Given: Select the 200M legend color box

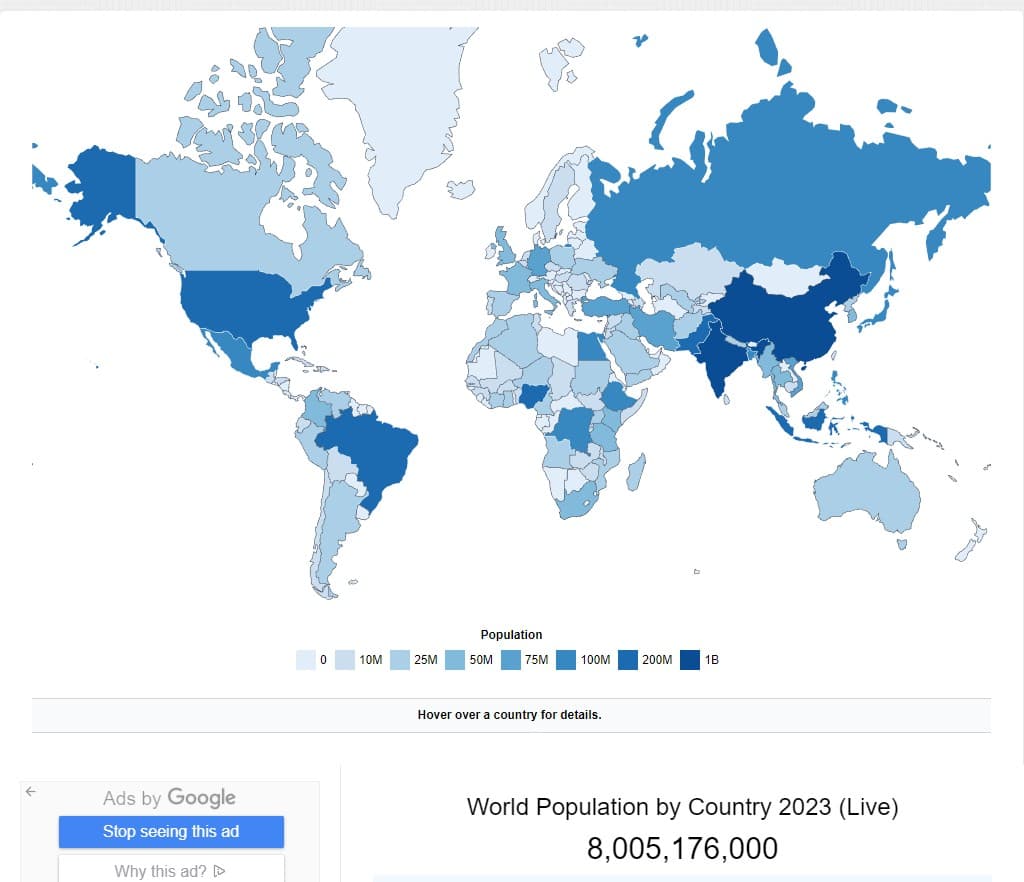Looking at the screenshot, I should [628, 660].
